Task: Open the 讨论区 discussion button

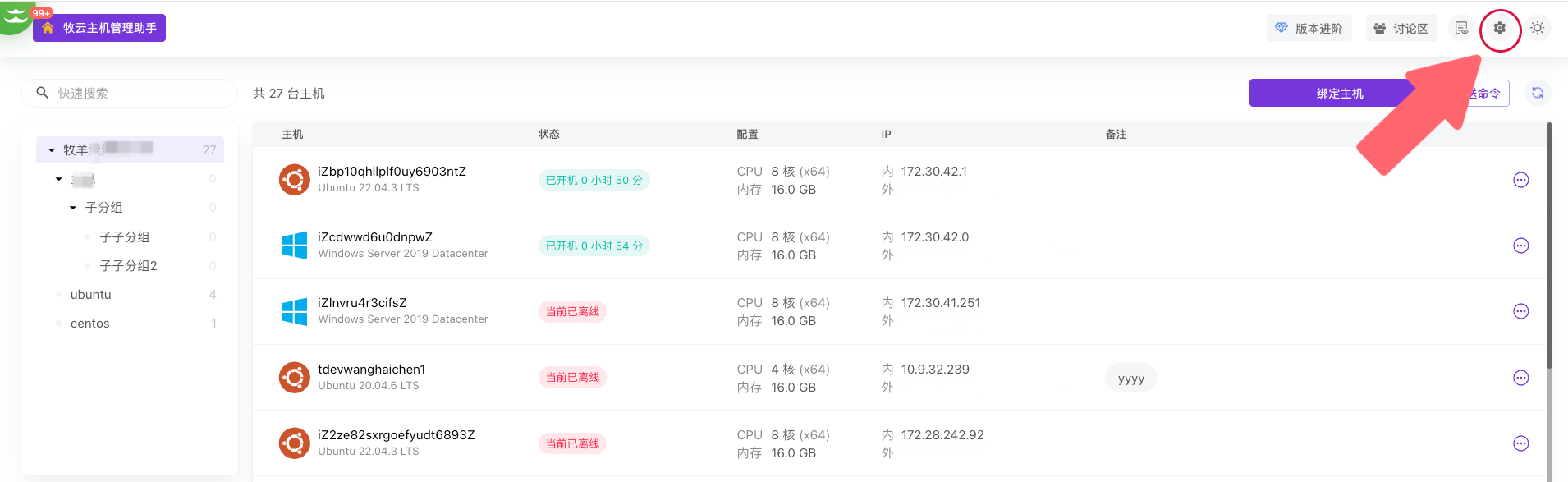Action: (1401, 29)
